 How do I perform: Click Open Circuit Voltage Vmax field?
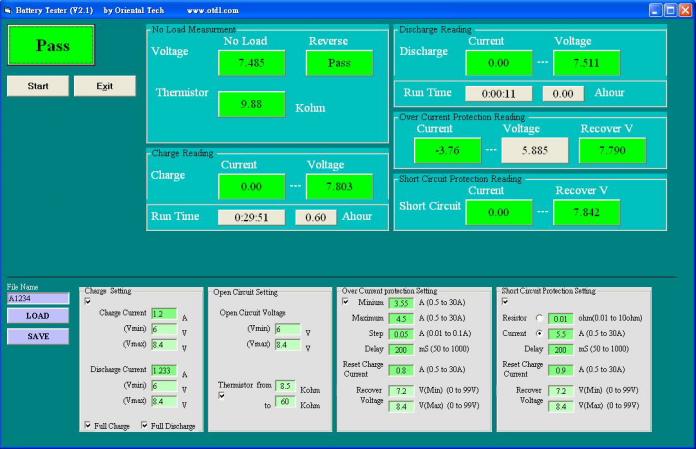pos(287,345)
